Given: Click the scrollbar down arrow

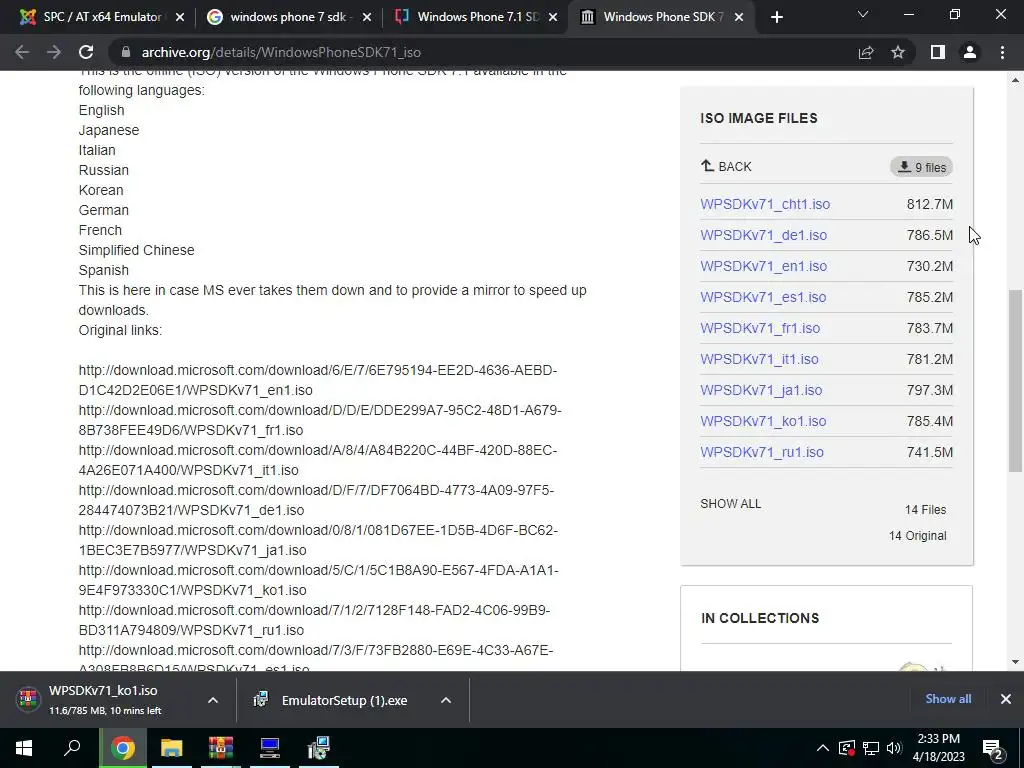Looking at the screenshot, I should (1016, 662).
